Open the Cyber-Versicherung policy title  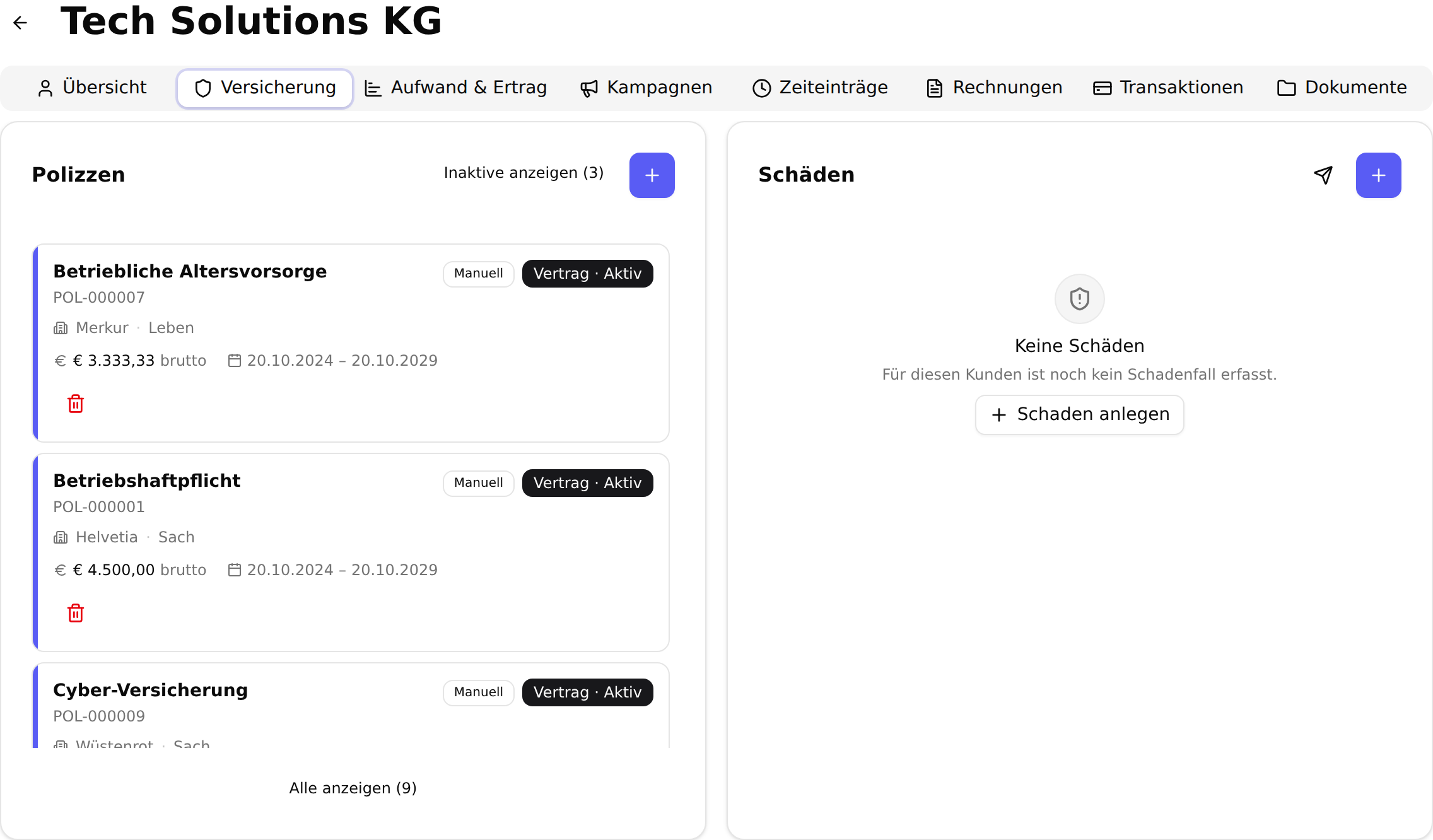150,690
